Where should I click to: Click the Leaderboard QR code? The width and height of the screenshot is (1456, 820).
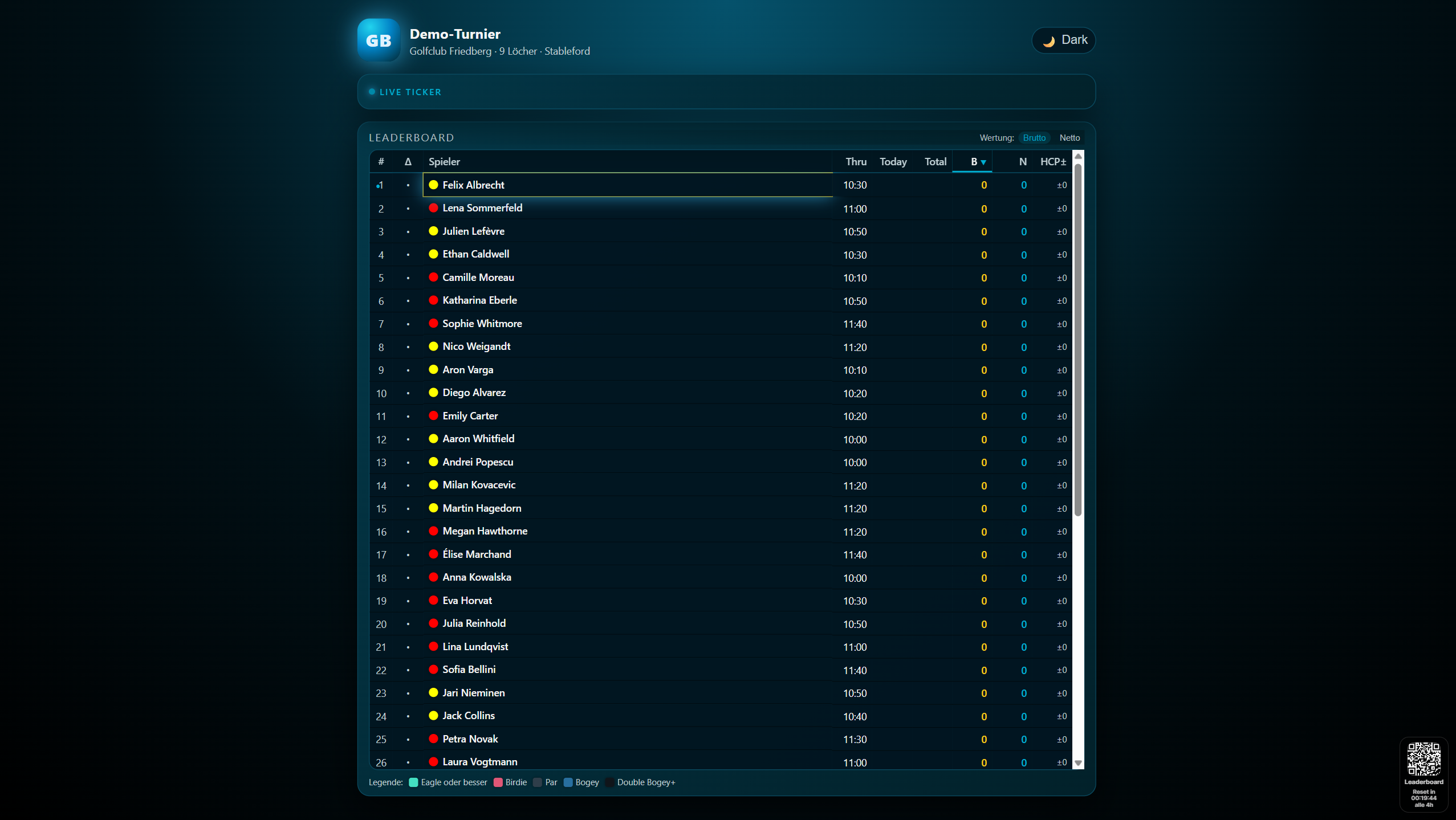pos(1423,759)
